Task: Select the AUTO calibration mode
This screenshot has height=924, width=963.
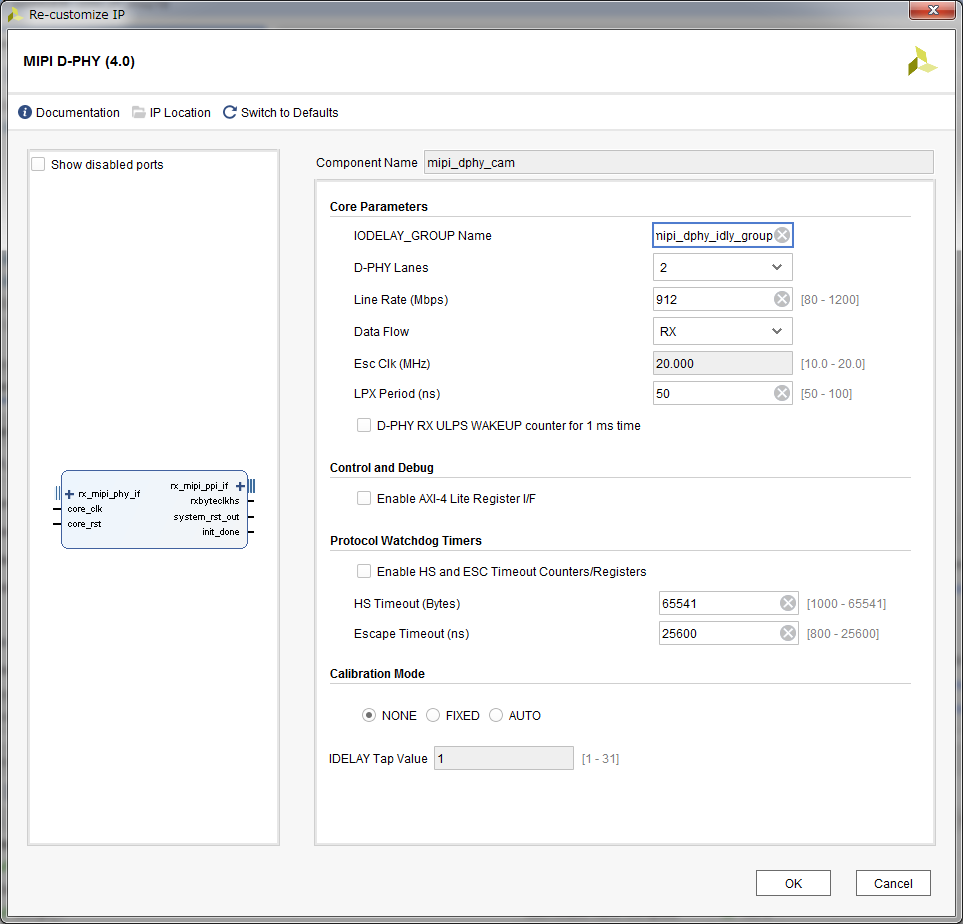Action: tap(496, 715)
